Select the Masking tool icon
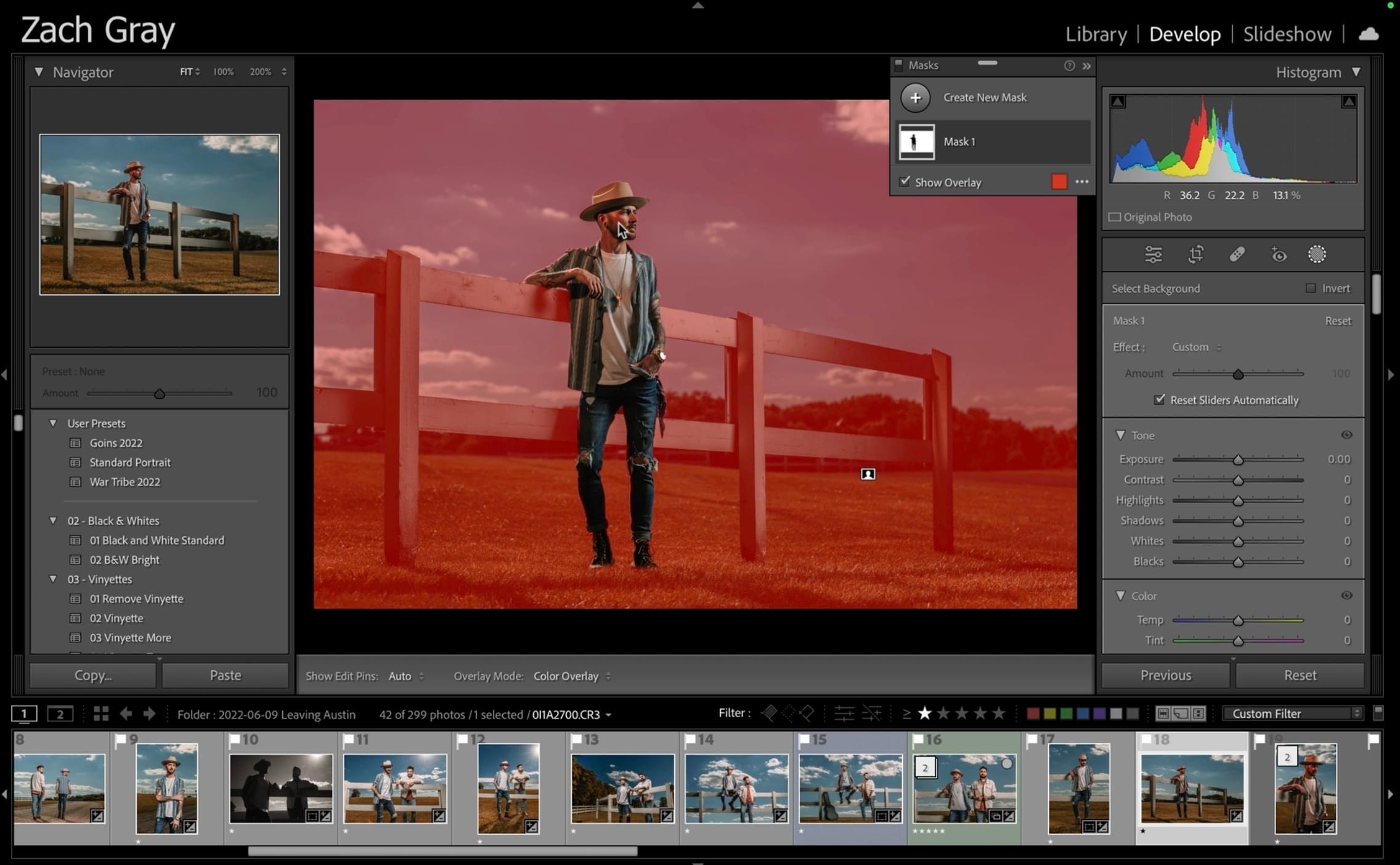The image size is (1400, 865). [1316, 254]
